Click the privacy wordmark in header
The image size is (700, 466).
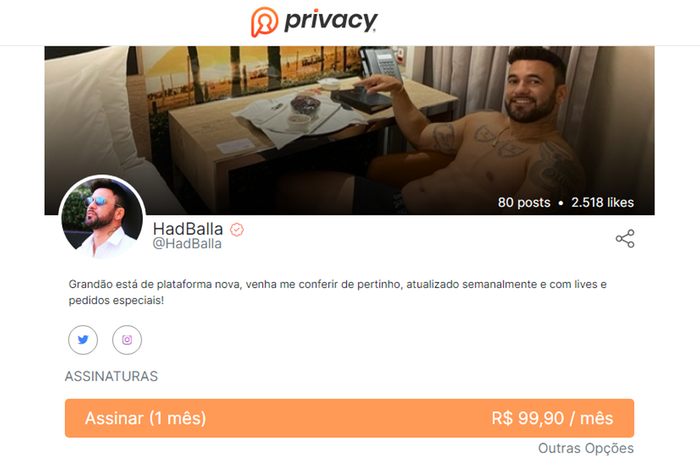coord(331,21)
